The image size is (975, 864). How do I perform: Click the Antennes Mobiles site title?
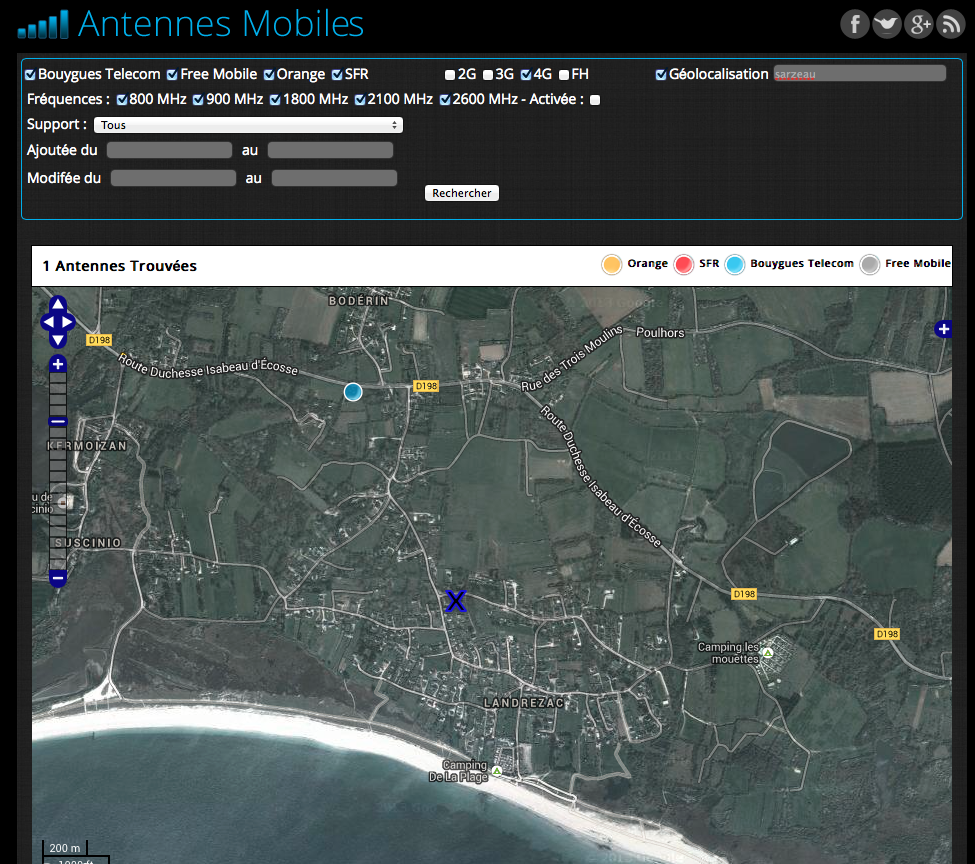220,24
